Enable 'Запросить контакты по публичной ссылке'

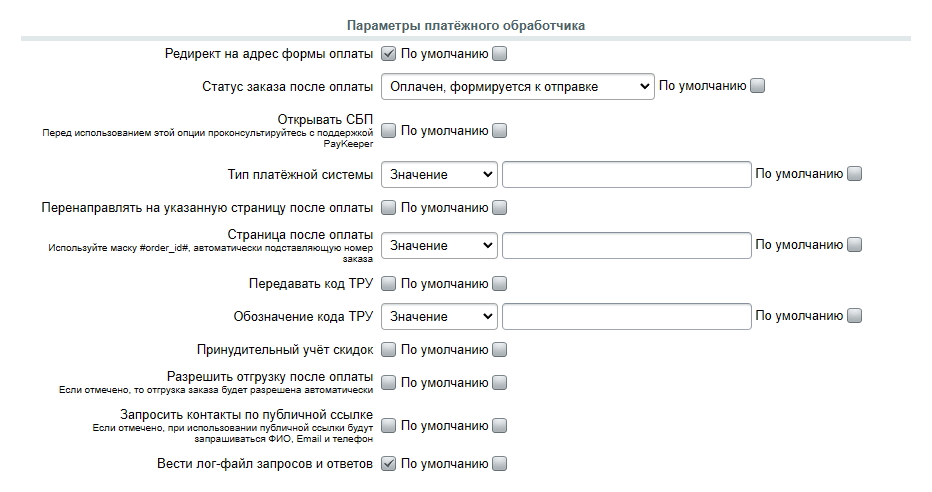pos(389,426)
